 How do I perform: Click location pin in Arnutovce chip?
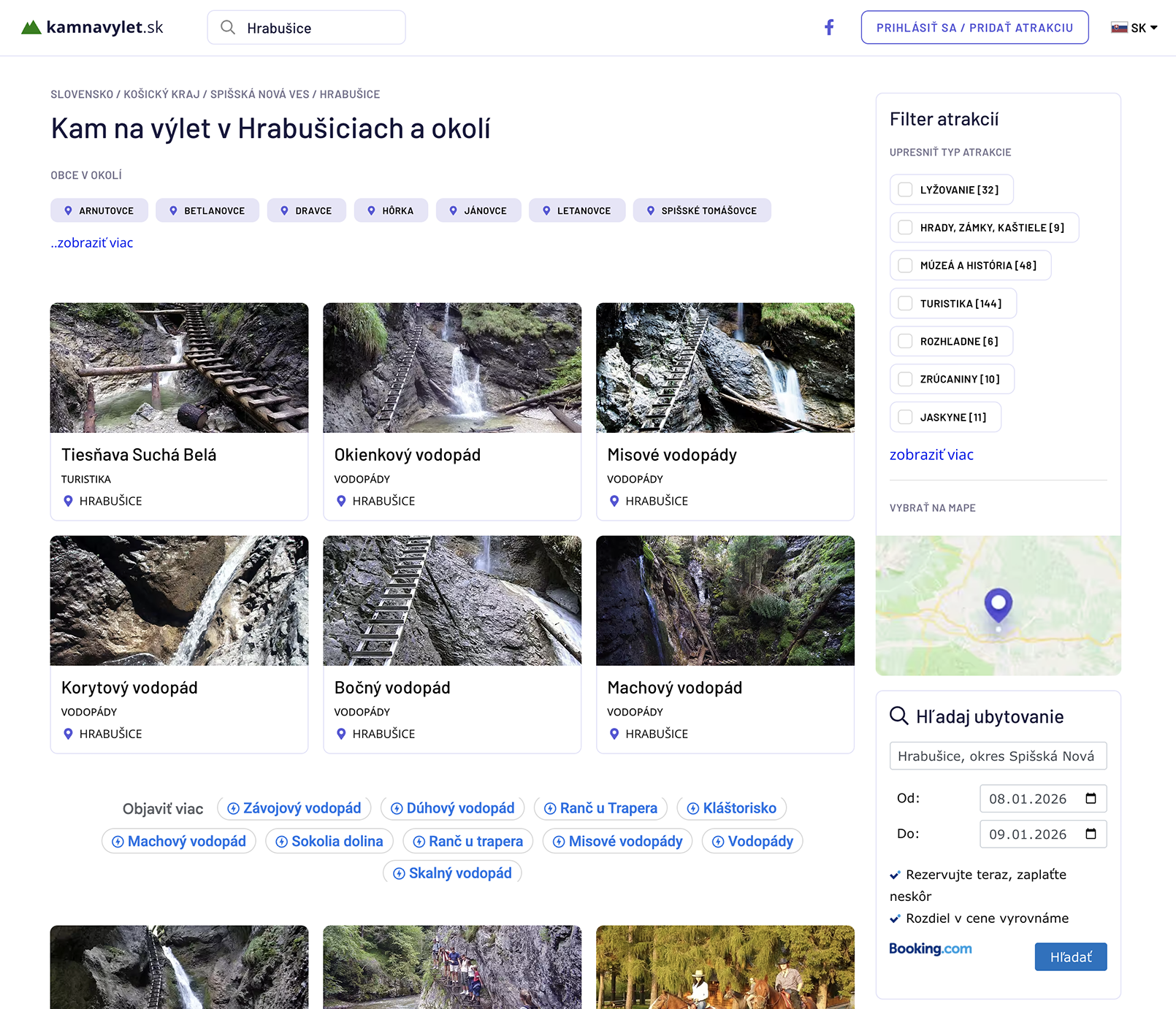point(68,210)
